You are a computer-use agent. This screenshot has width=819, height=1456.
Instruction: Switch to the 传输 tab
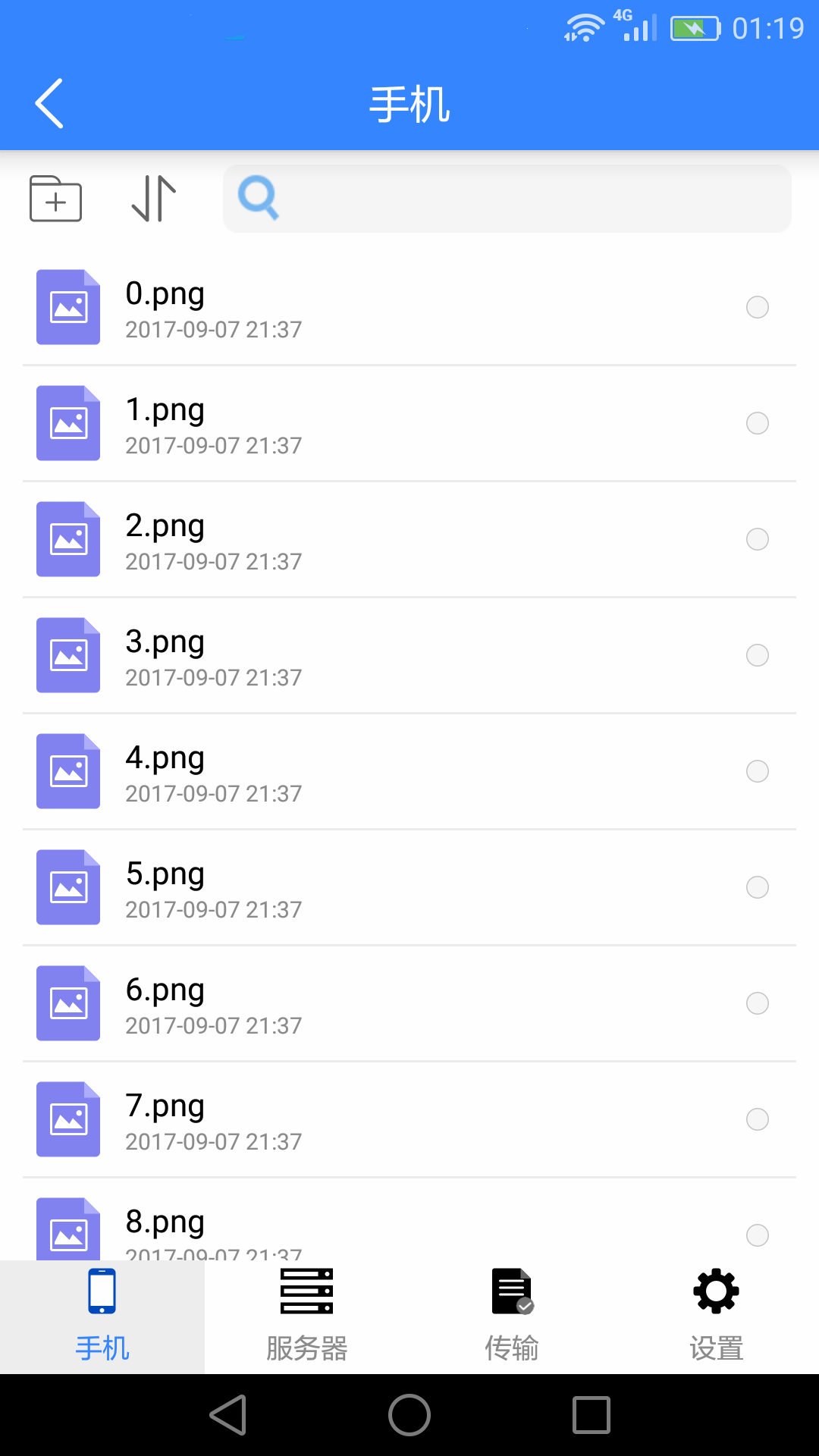coord(512,1316)
